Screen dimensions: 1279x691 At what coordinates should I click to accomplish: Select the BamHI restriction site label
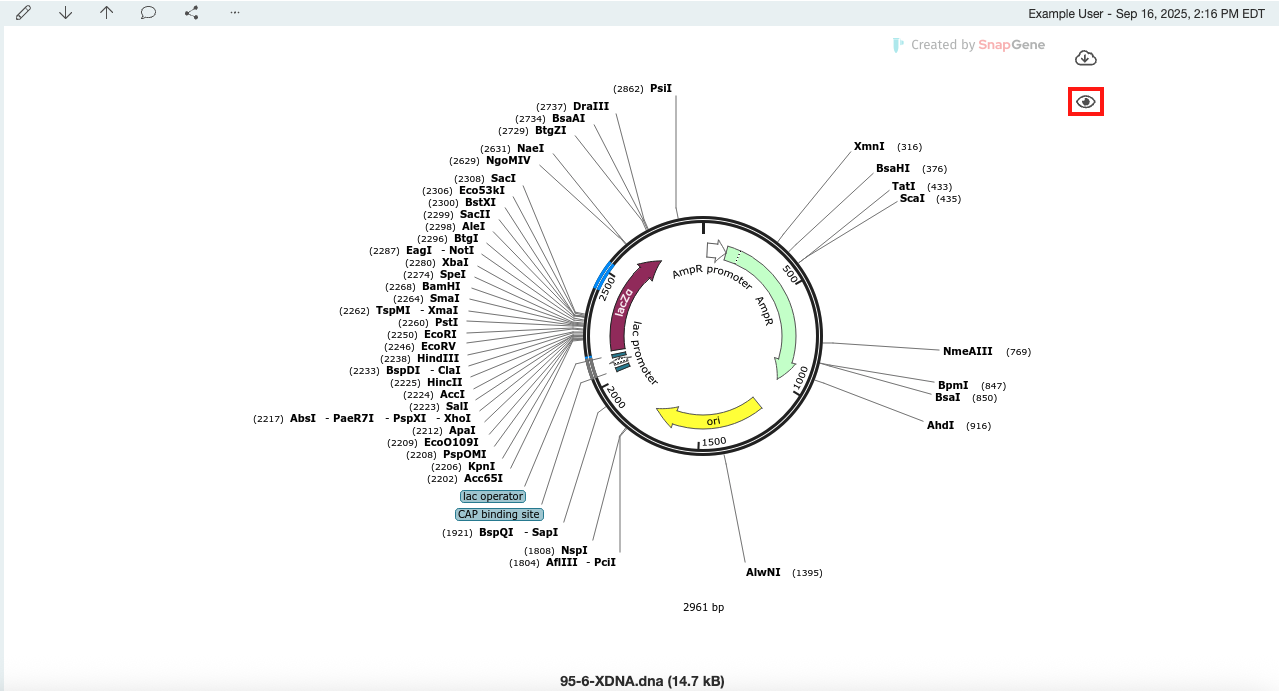coord(441,286)
